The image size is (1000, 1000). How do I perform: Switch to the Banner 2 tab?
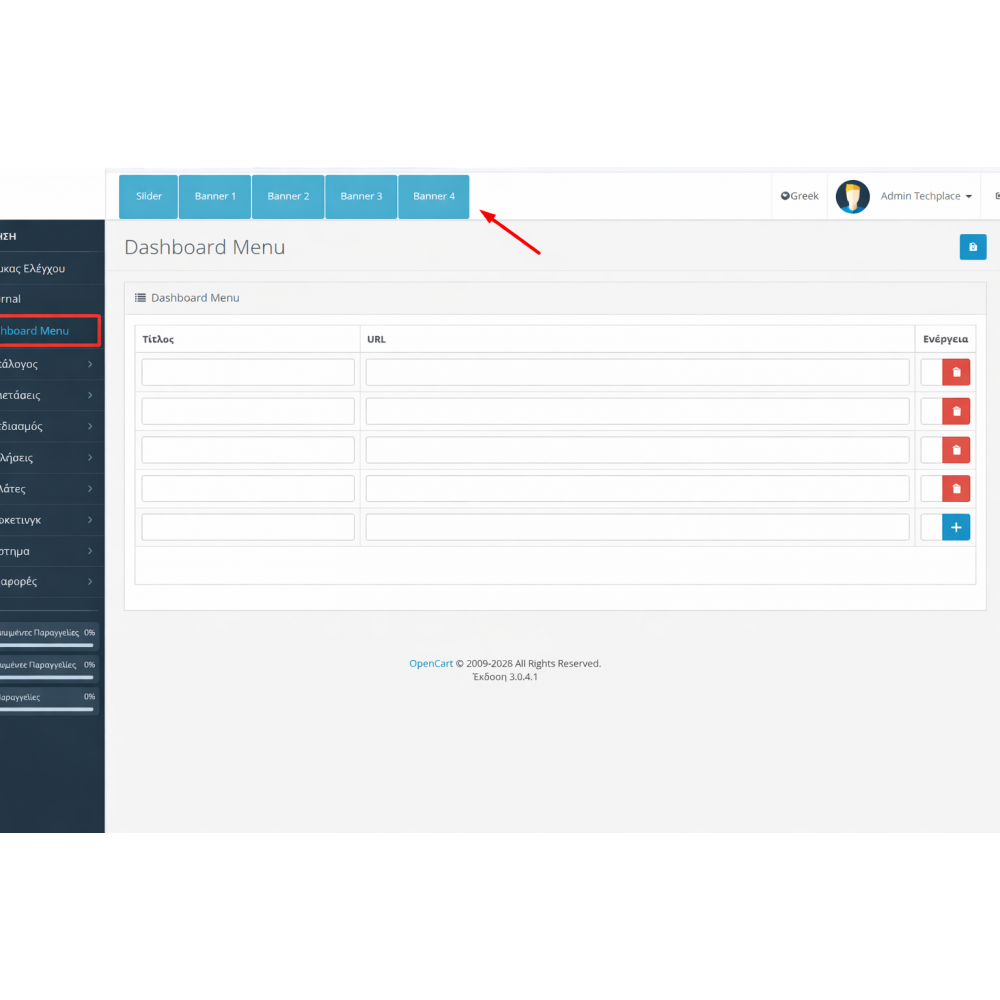coord(288,196)
